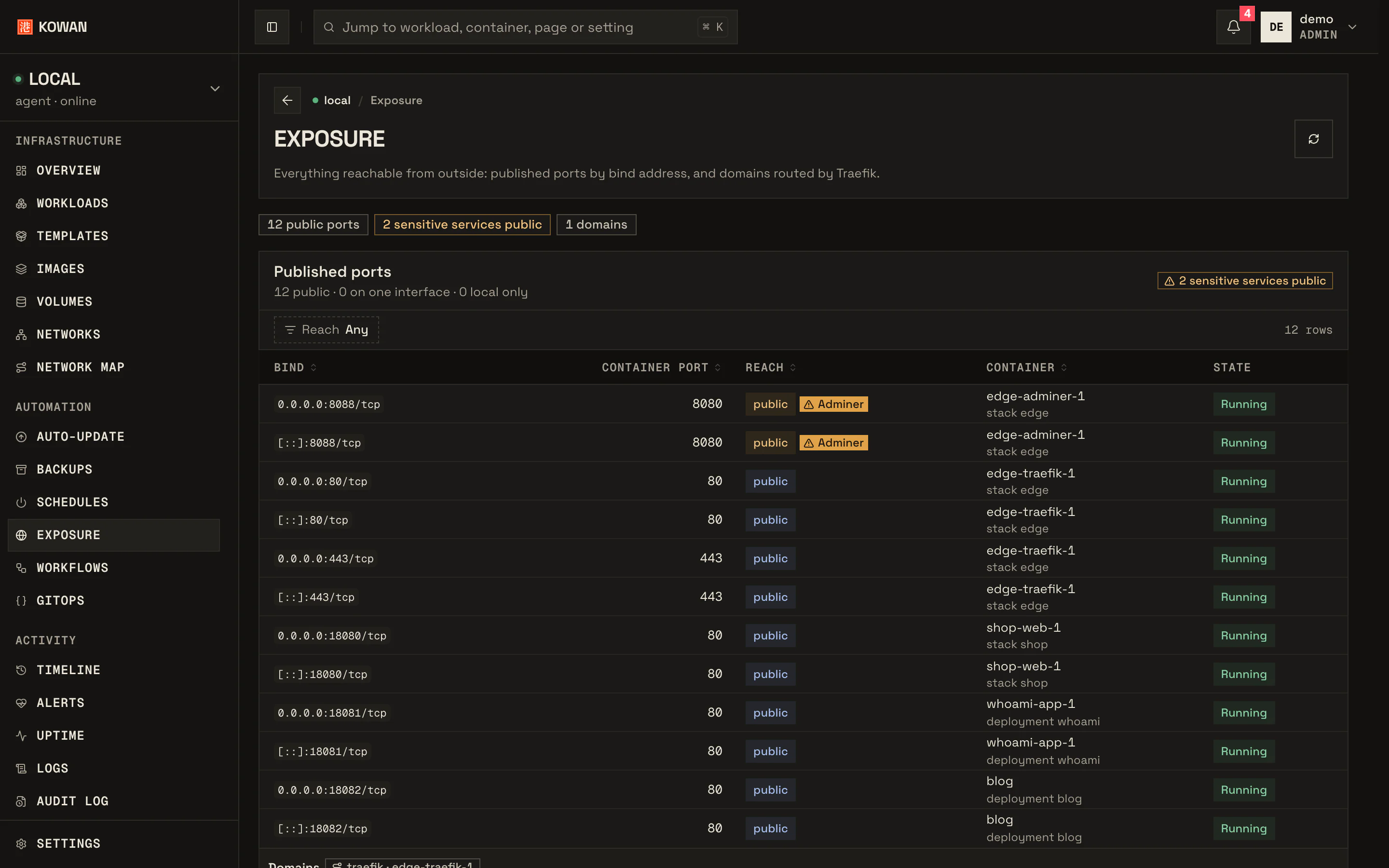The height and width of the screenshot is (868, 1389).
Task: Click bind address 0.0.0.0:443/tcp
Action: tap(326, 558)
